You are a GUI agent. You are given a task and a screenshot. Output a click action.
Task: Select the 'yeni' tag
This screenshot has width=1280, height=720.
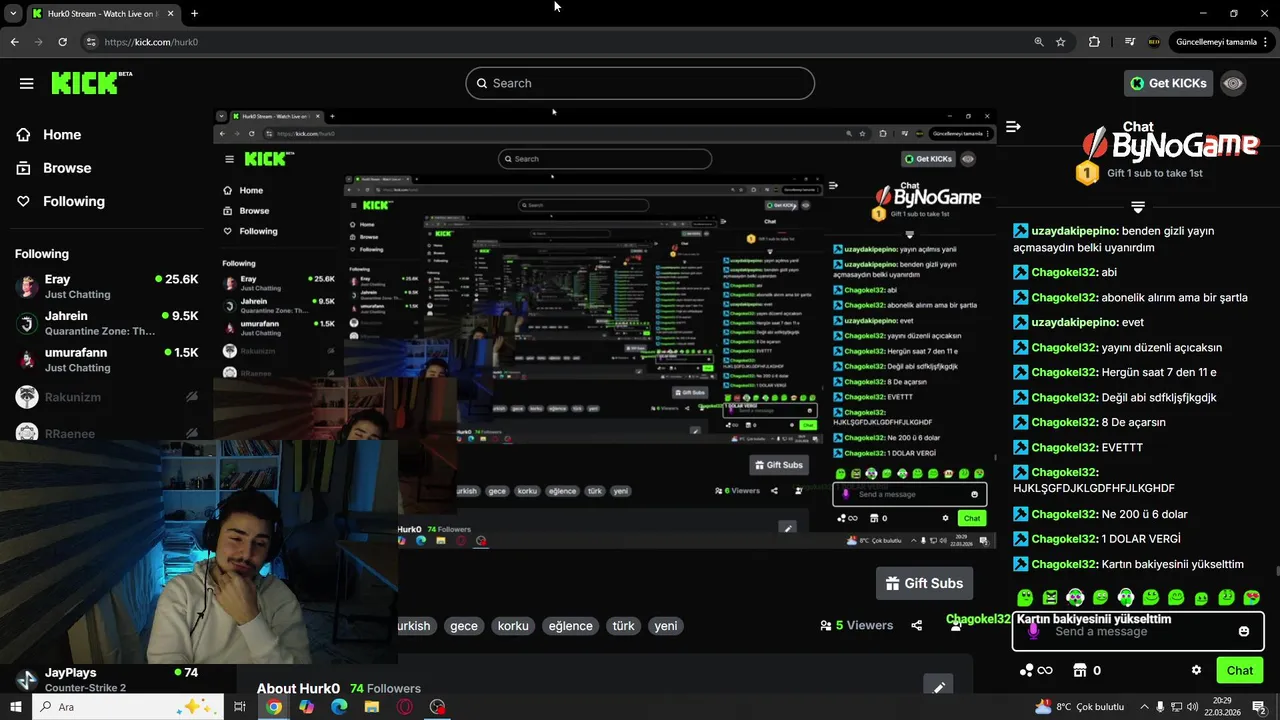click(x=666, y=626)
